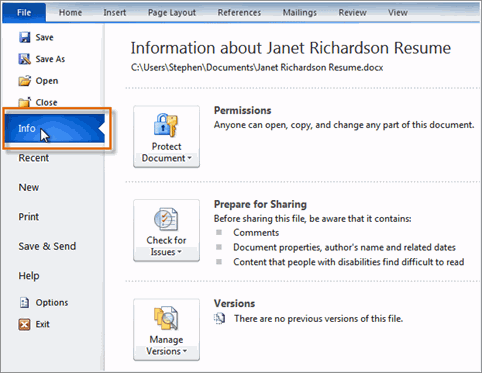Click 'Before sharing this file' text

coord(313,219)
